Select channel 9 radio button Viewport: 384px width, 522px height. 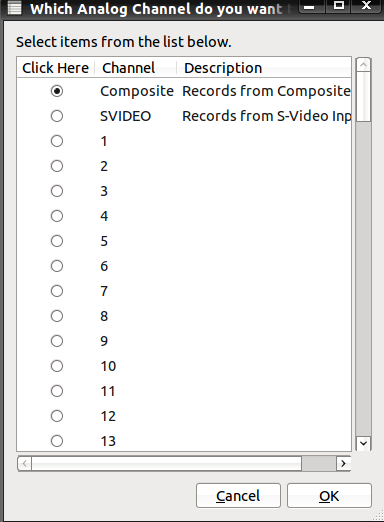click(x=57, y=341)
